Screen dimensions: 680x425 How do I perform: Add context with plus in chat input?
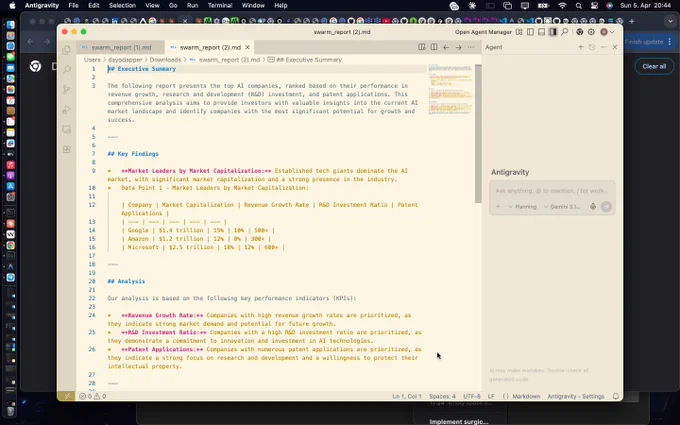pos(498,207)
